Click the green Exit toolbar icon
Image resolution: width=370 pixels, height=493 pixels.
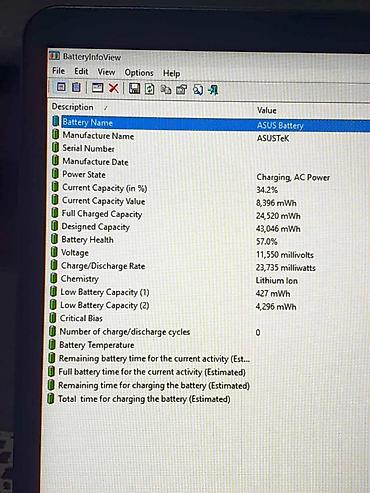213,90
